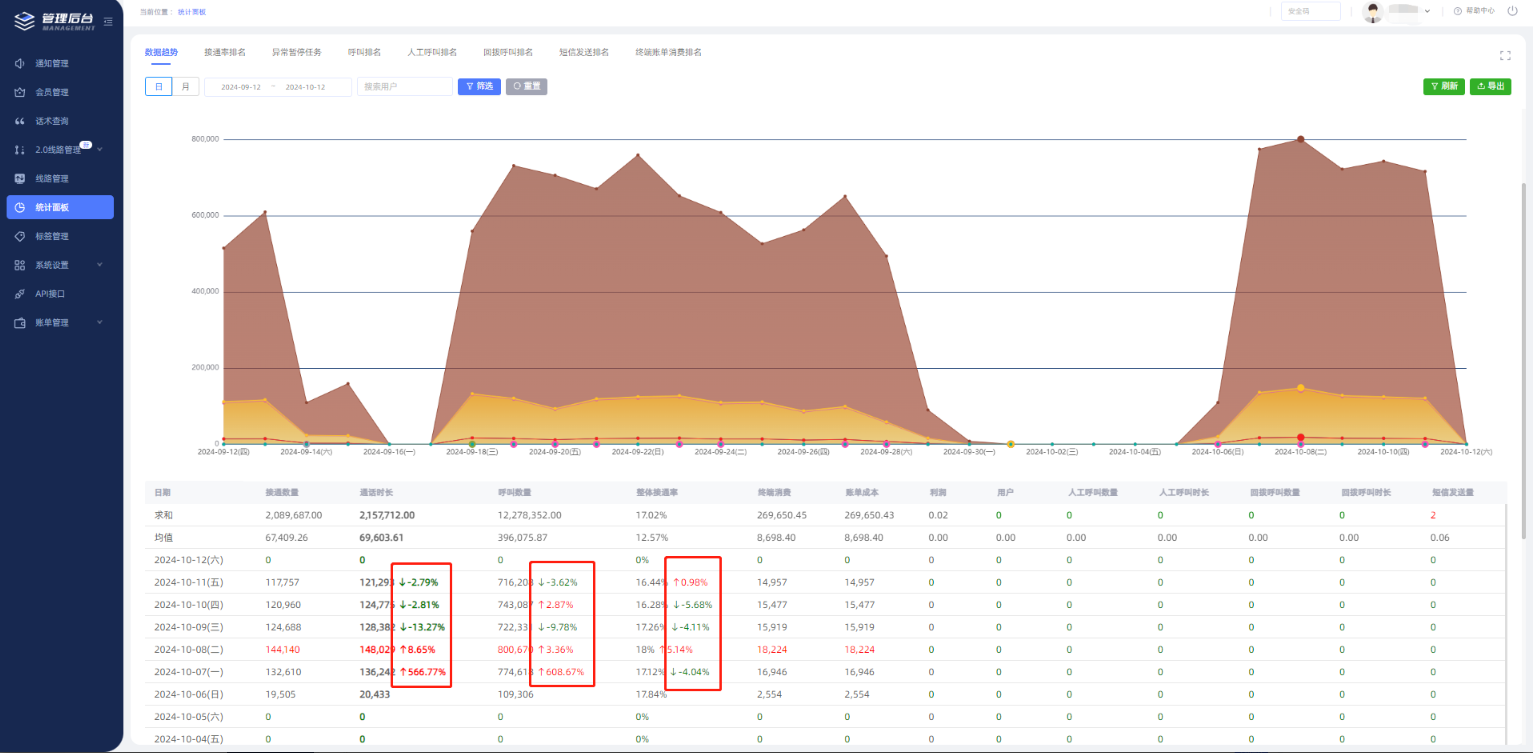Screen dimensions: 1533x753
Task: Click the API接口 plug icon
Action: coord(19,294)
